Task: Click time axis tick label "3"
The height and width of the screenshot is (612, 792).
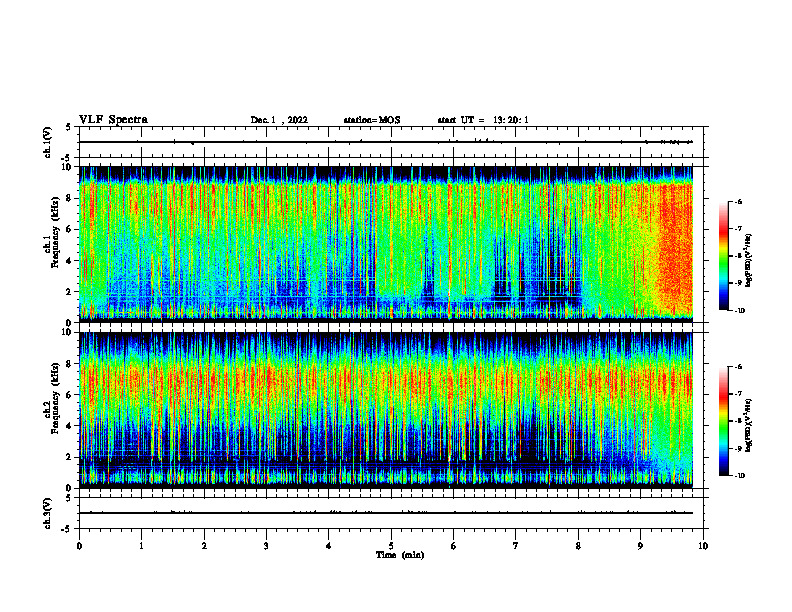Action: [266, 546]
